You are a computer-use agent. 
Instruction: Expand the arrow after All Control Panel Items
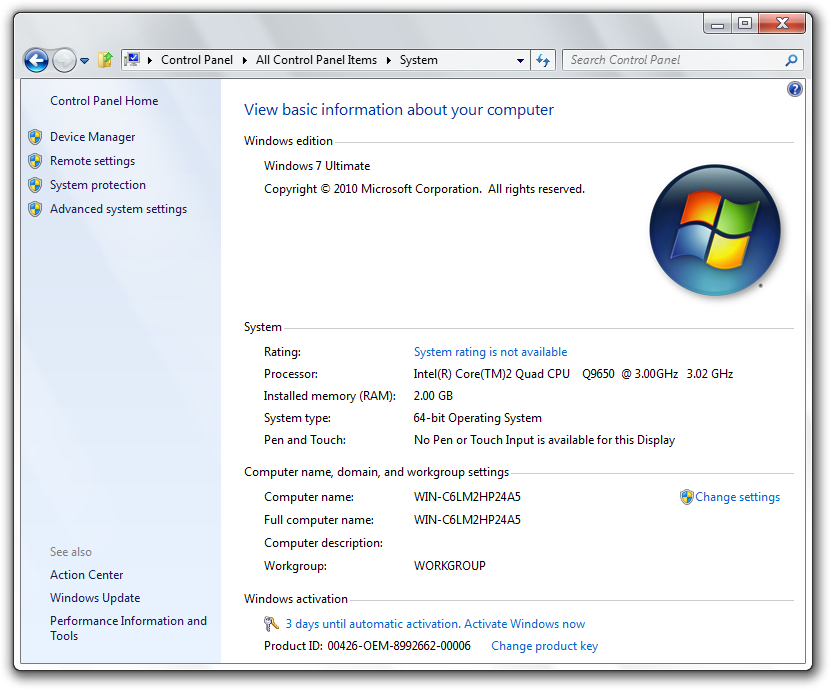[x=389, y=60]
